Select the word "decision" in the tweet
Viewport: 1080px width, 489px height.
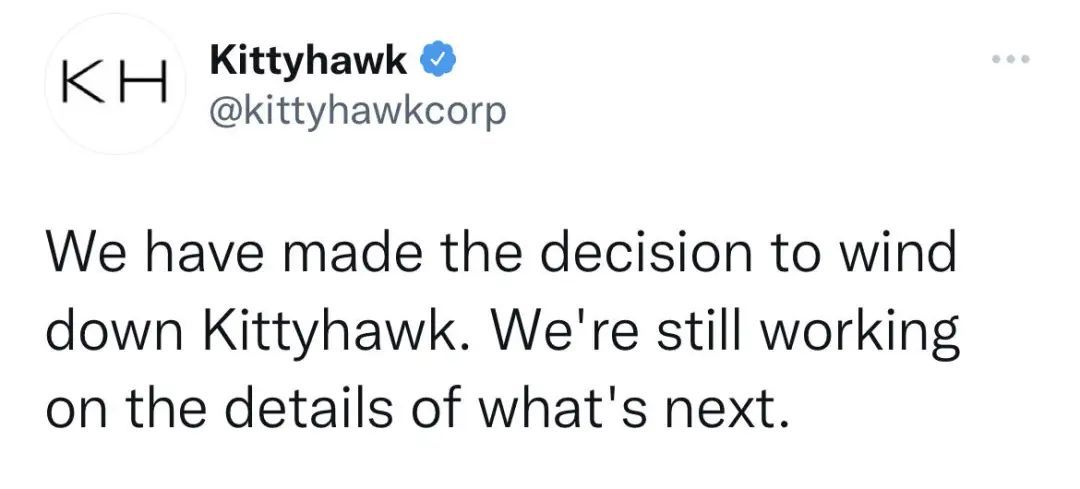[x=644, y=253]
